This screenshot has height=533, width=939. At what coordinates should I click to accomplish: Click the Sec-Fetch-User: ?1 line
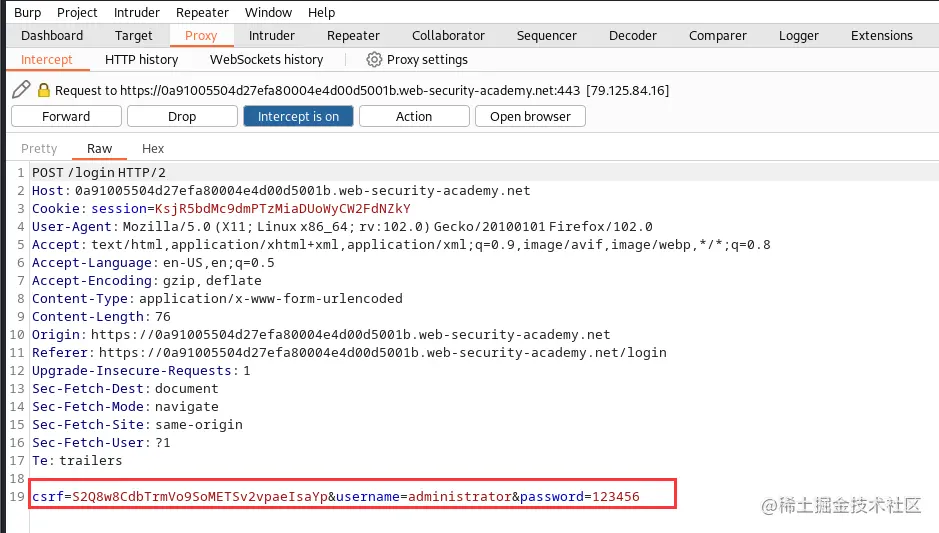coord(101,442)
